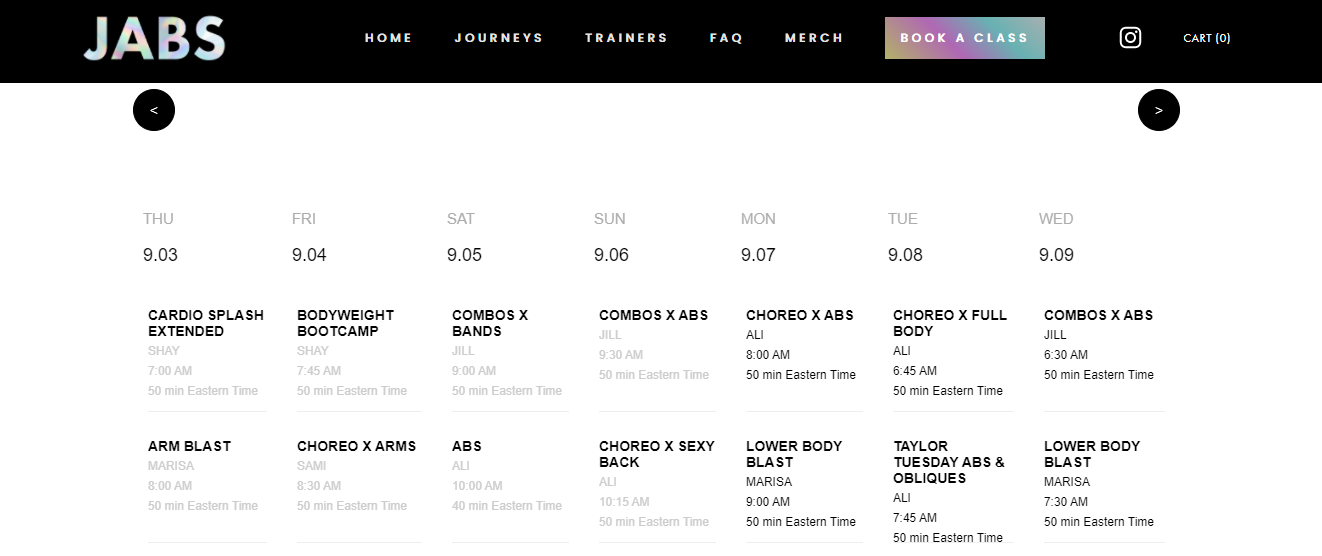Click the SUN day header

pyautogui.click(x=610, y=219)
